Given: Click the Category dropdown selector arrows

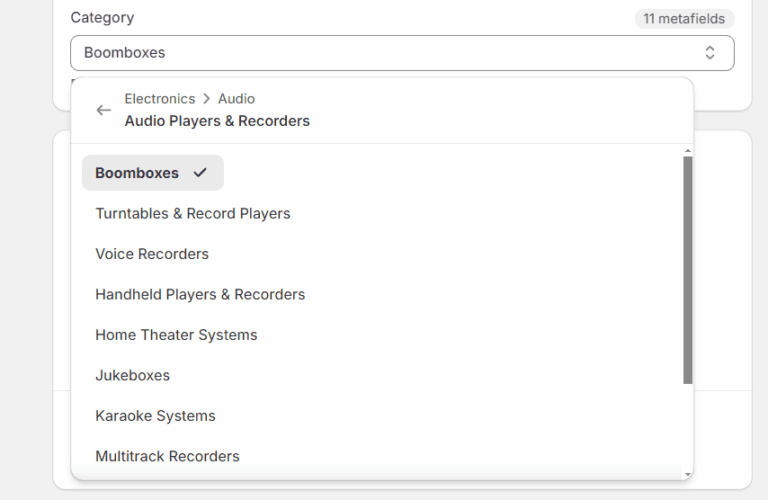Looking at the screenshot, I should click(x=710, y=53).
